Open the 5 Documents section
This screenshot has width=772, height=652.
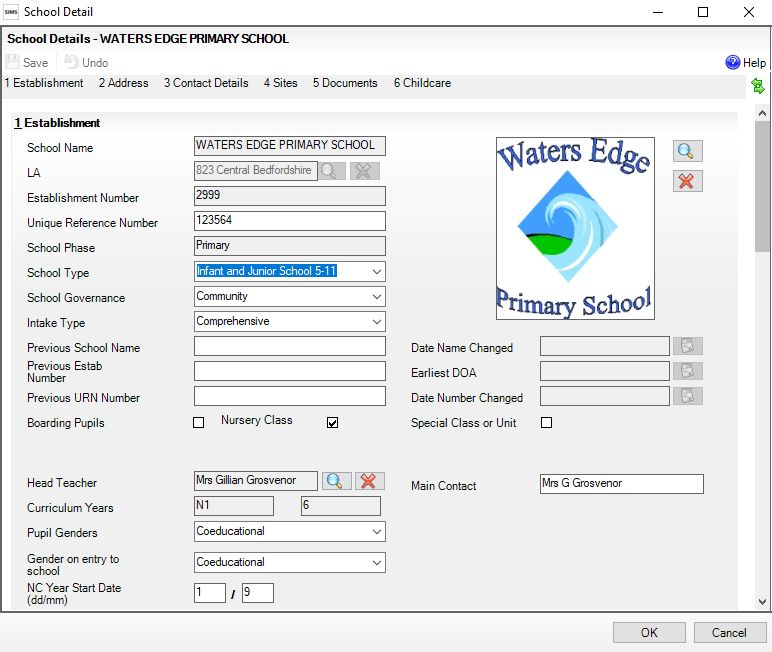pyautogui.click(x=345, y=83)
